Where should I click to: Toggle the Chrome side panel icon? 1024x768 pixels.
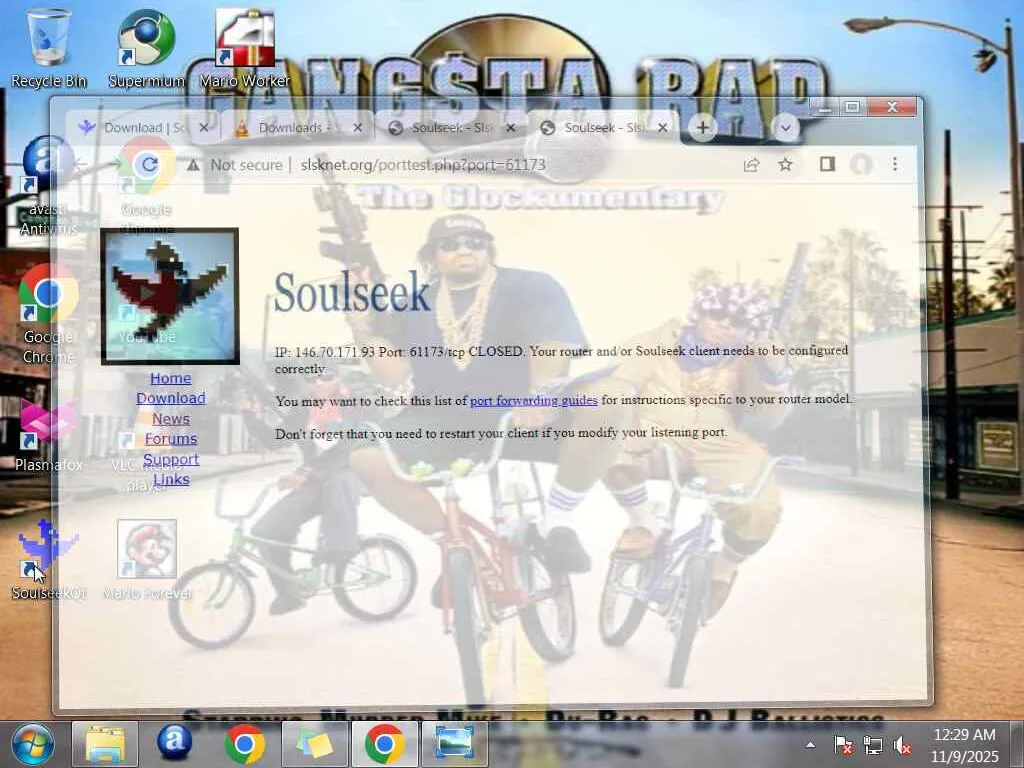click(827, 164)
